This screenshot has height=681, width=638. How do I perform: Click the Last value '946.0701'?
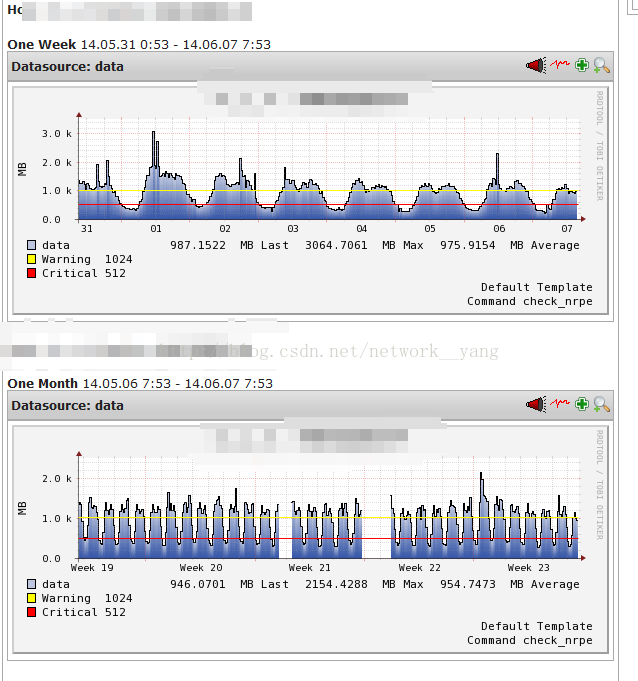[198, 584]
